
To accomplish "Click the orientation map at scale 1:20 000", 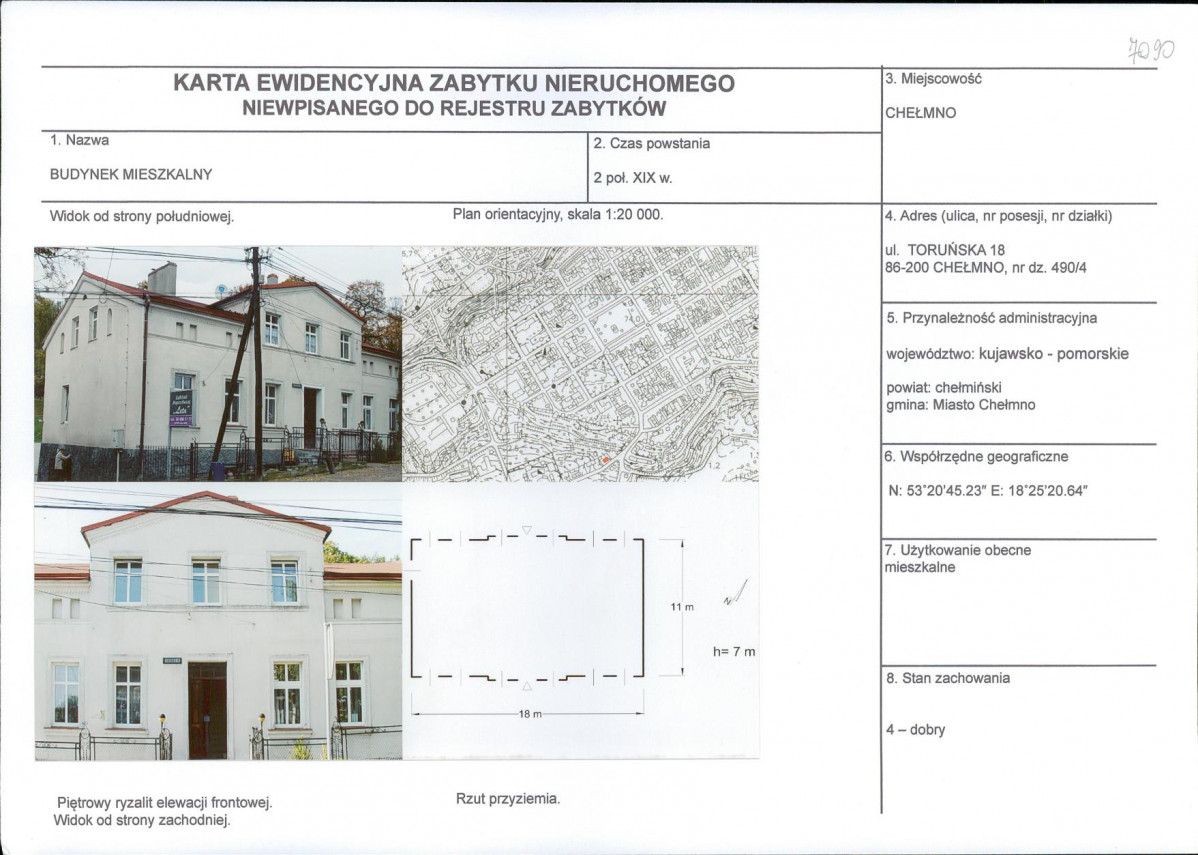I will [x=580, y=360].
